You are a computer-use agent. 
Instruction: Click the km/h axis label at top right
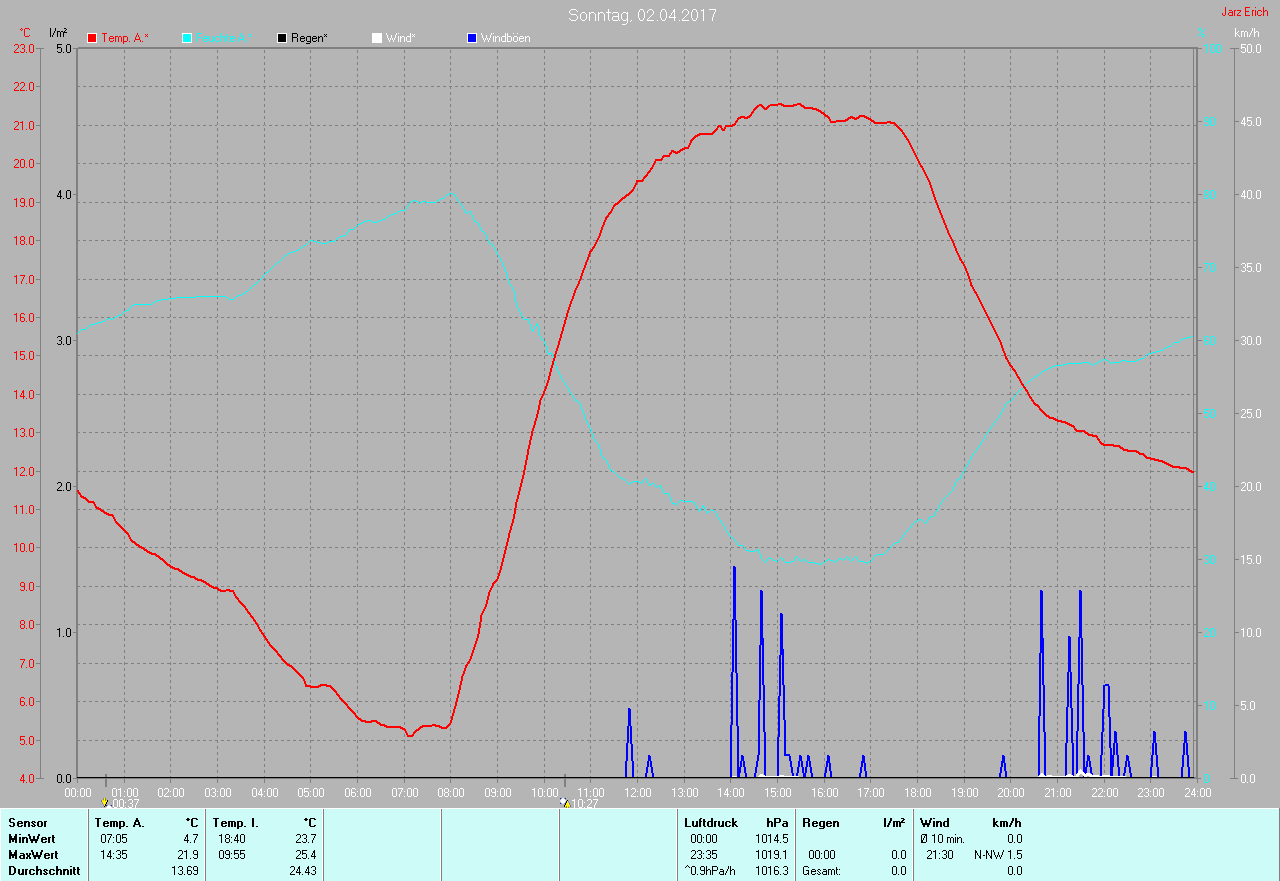1246,33
